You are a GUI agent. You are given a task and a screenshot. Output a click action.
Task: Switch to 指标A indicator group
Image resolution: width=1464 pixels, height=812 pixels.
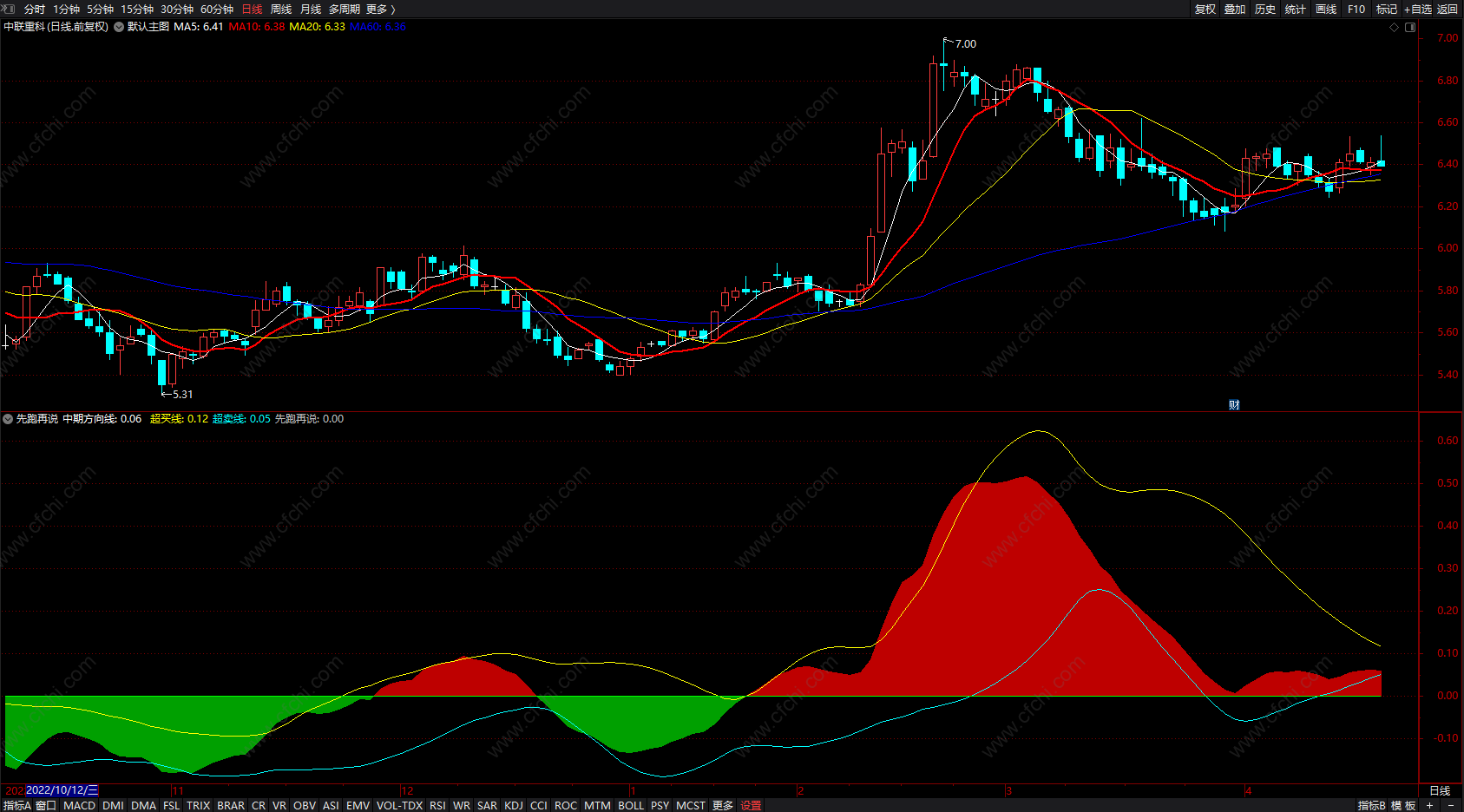(x=16, y=805)
